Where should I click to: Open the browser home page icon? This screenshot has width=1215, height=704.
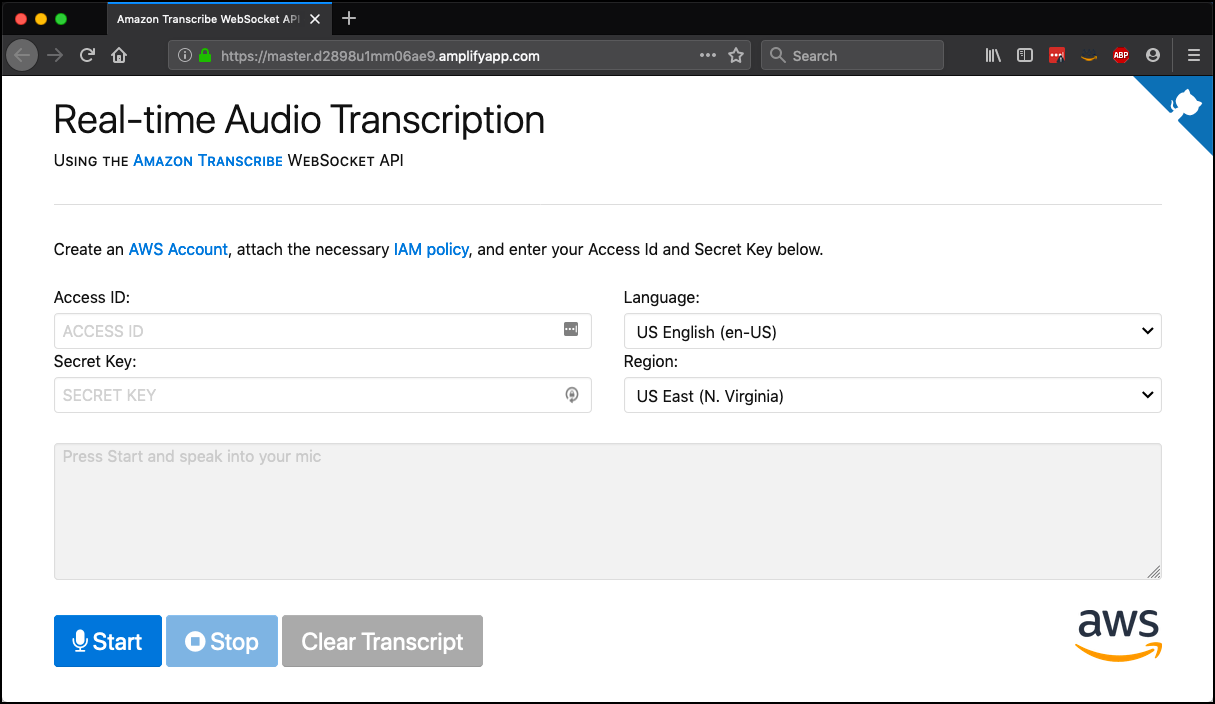119,56
